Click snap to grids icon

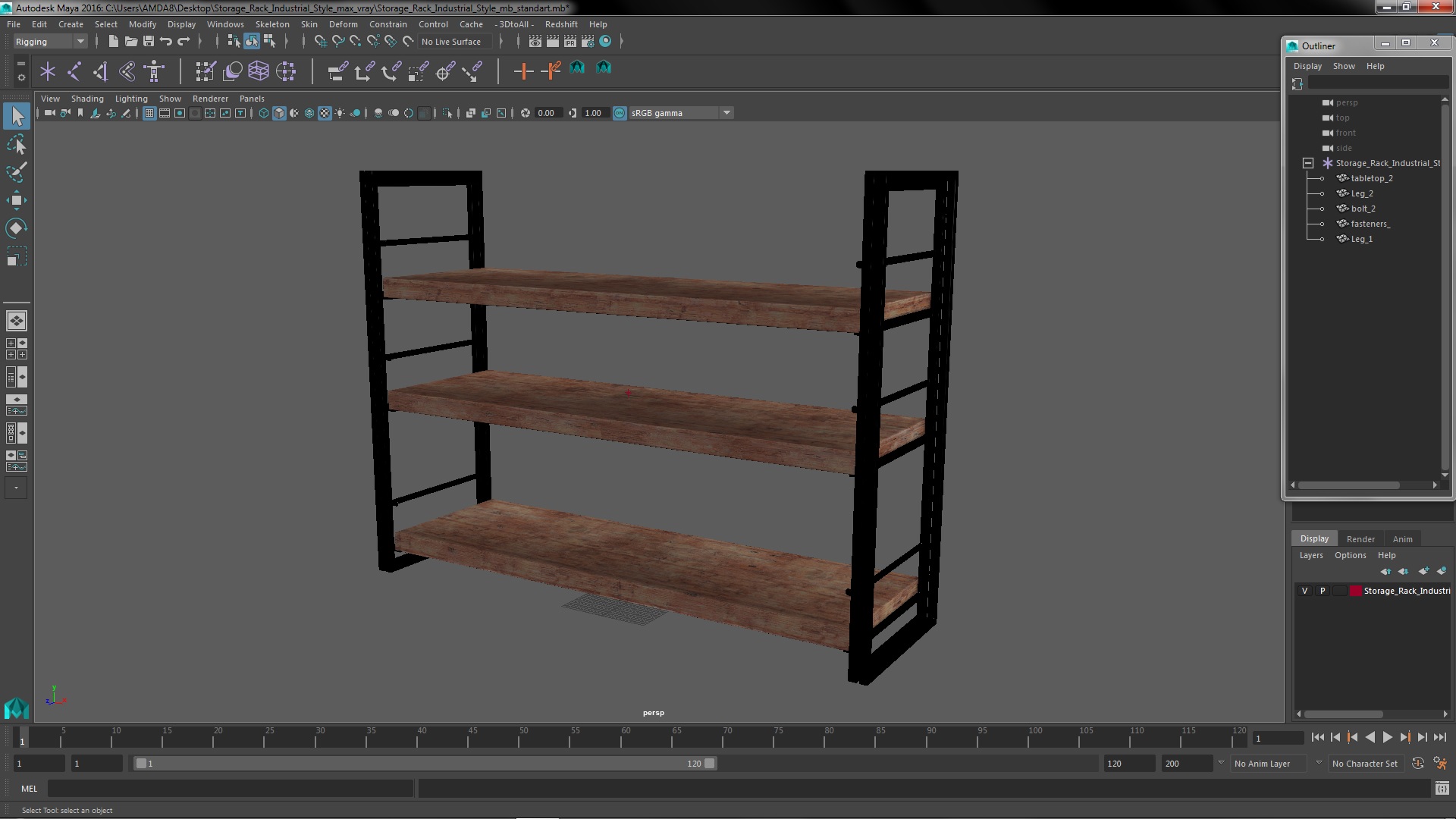tap(321, 42)
